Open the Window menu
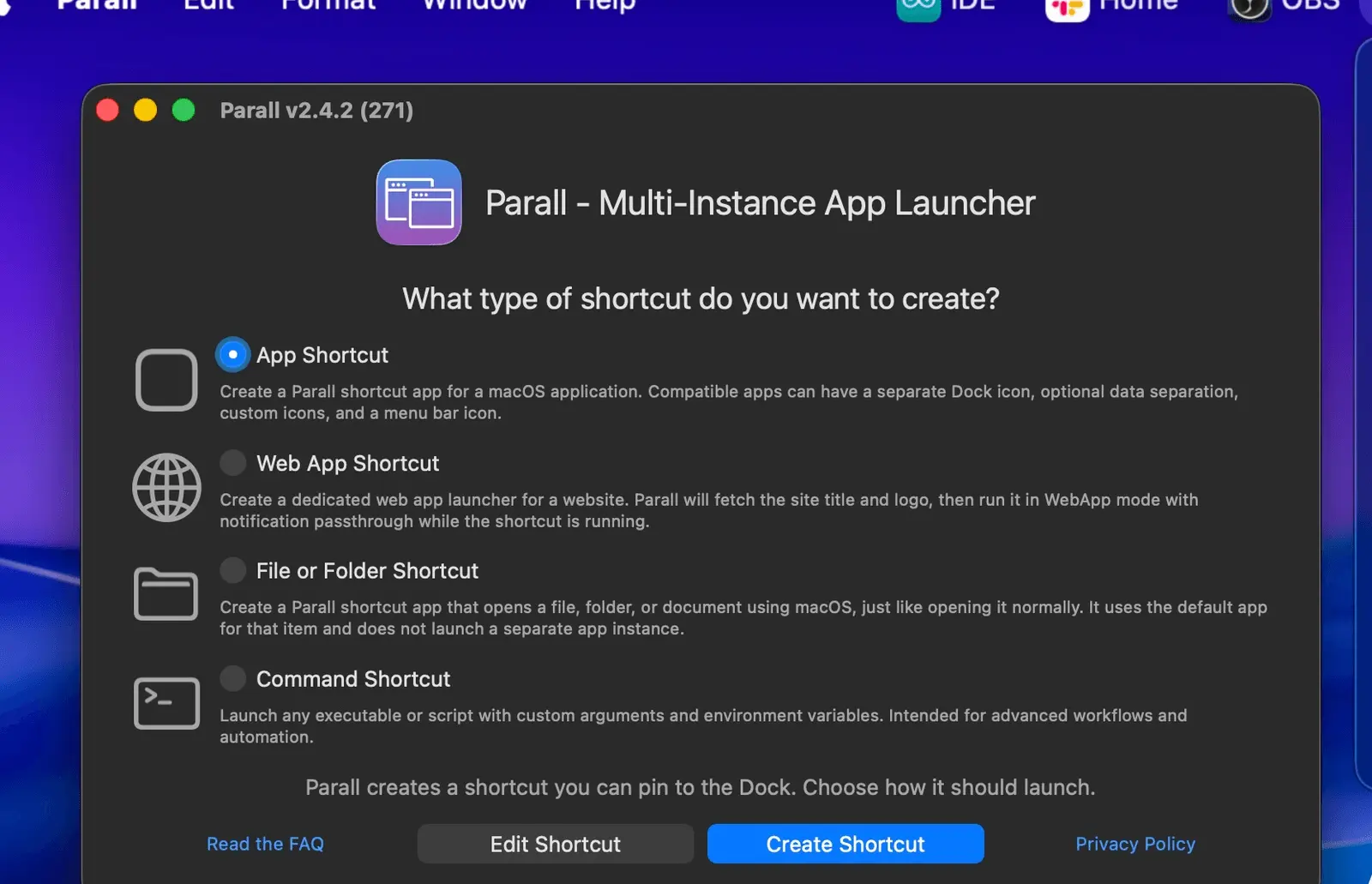1372x884 pixels. tap(474, 5)
